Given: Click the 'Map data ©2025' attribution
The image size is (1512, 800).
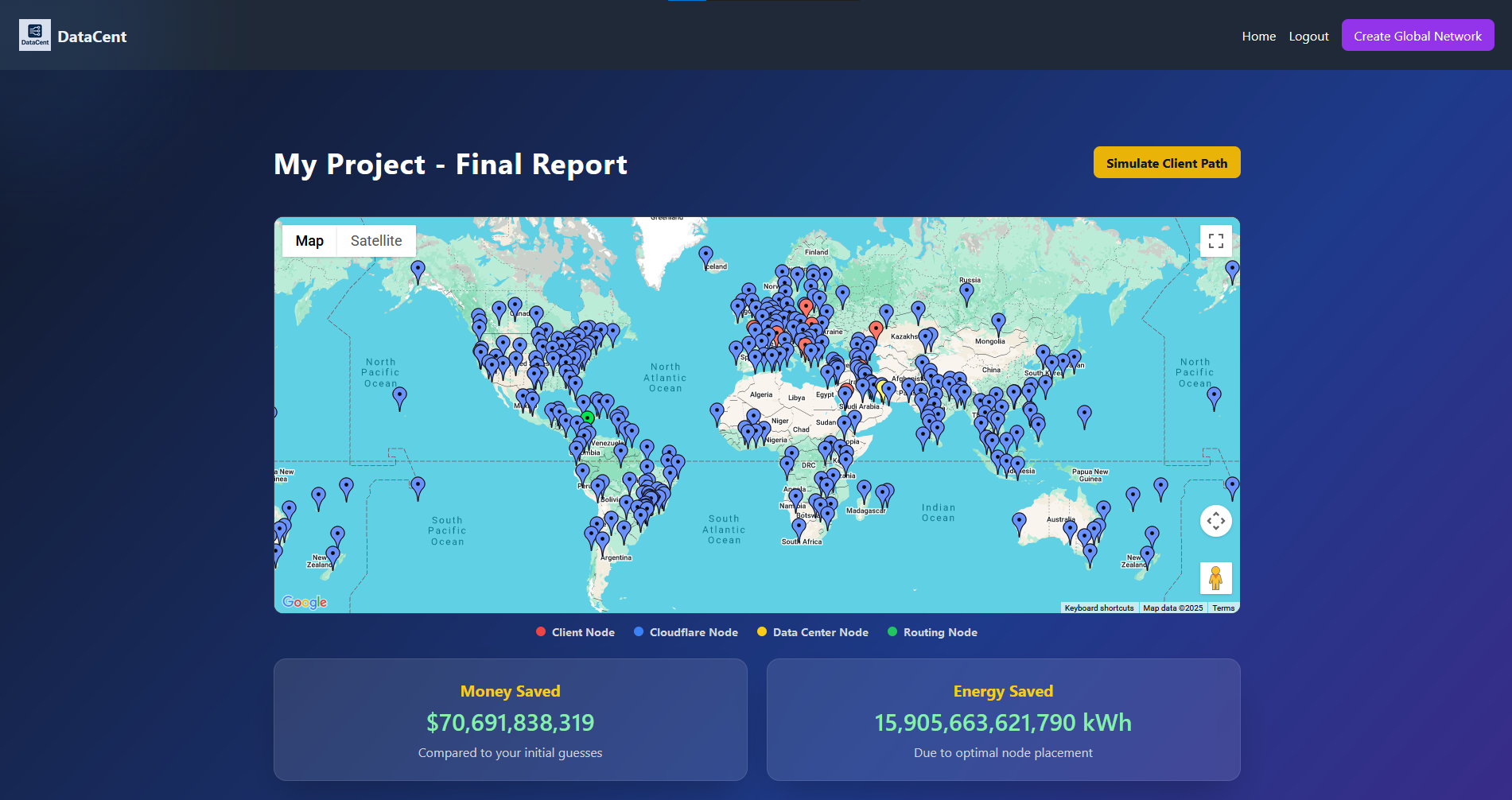Looking at the screenshot, I should (x=1173, y=608).
